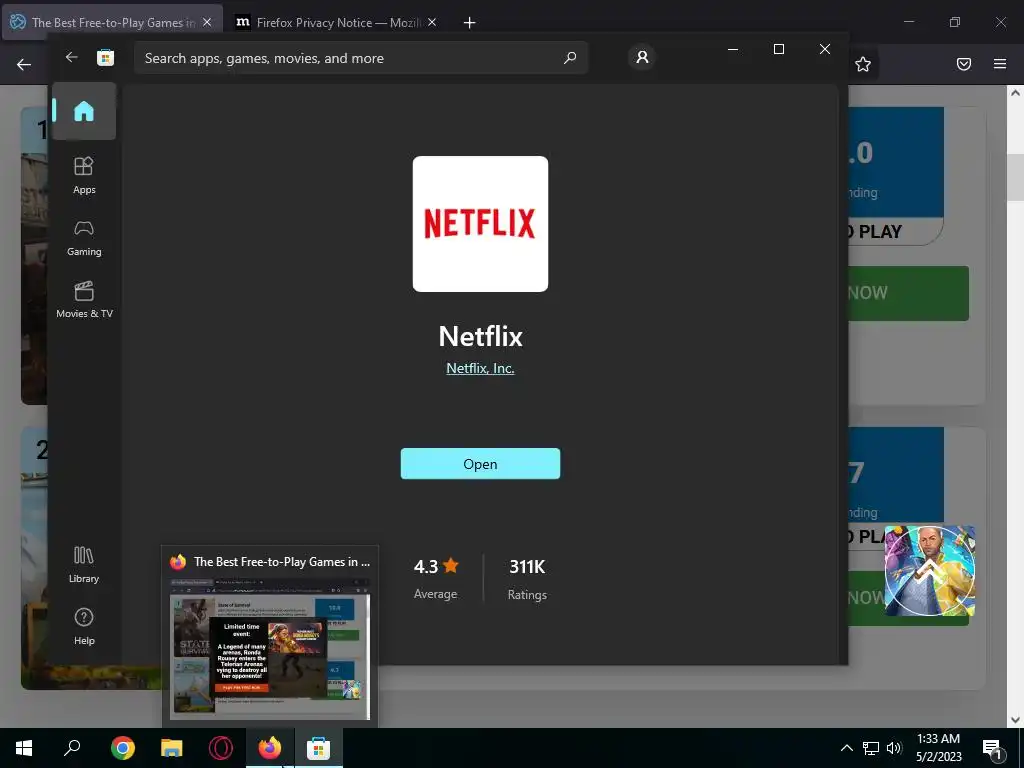Click the Store back arrow
This screenshot has width=1024, height=768.
(71, 57)
